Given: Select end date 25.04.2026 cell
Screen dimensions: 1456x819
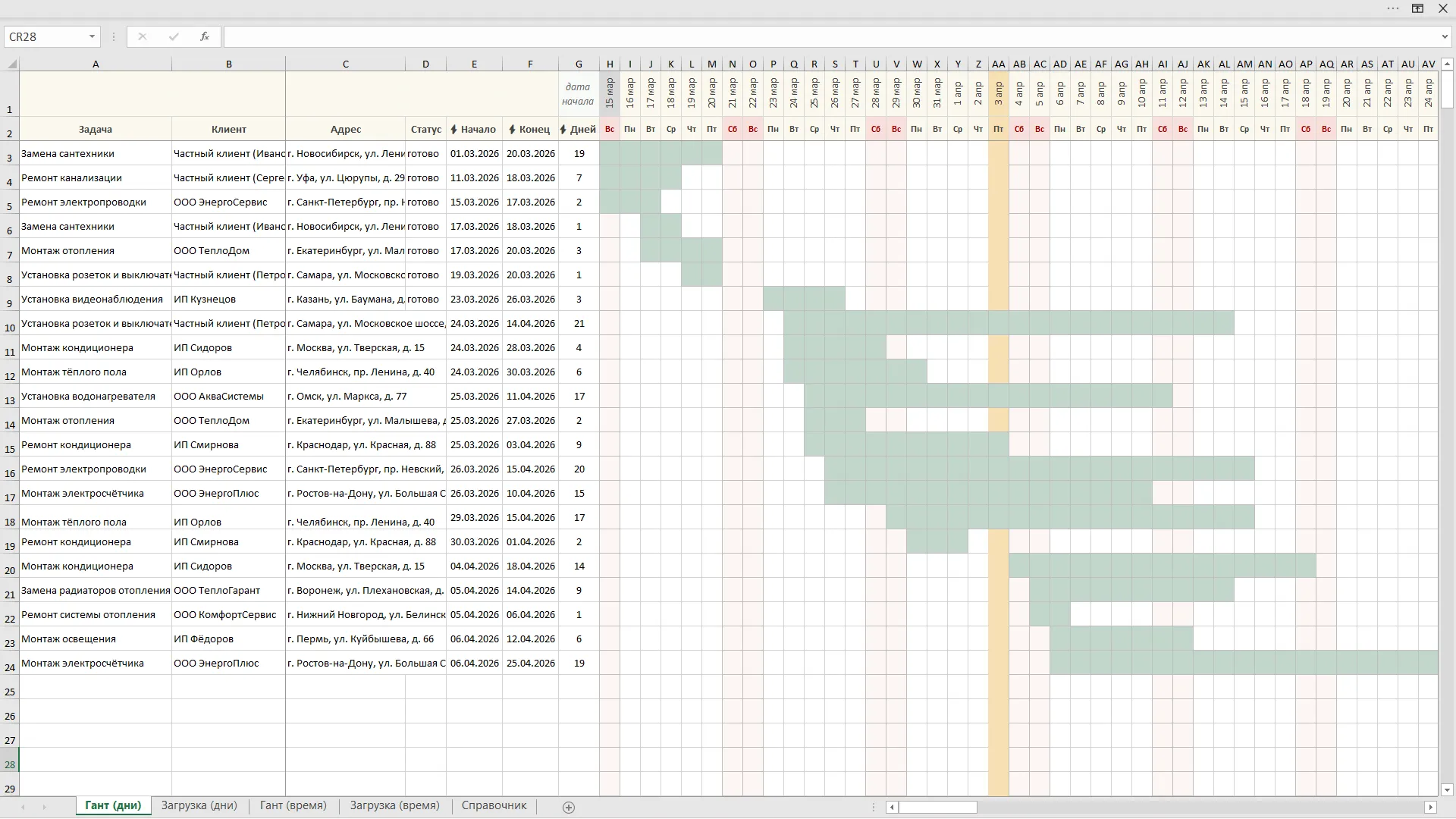Looking at the screenshot, I should [530, 664].
